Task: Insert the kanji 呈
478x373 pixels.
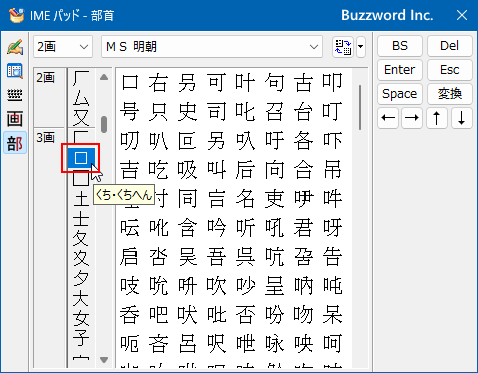Action: click(x=274, y=286)
